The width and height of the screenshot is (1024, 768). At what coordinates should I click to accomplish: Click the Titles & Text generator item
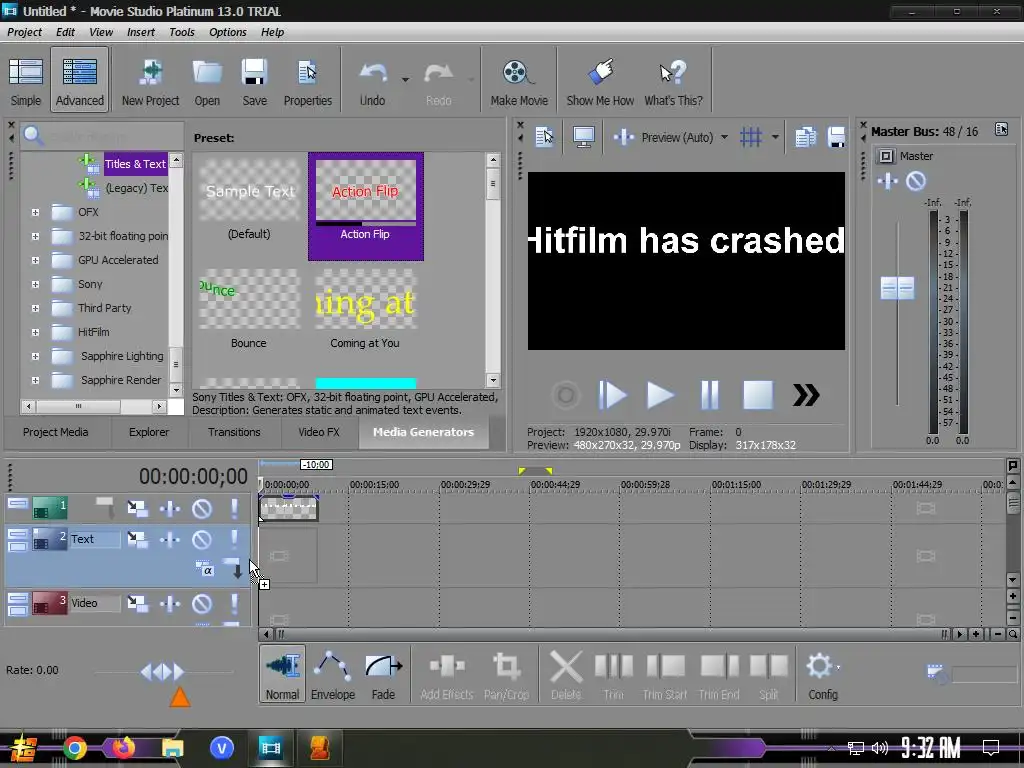point(135,164)
